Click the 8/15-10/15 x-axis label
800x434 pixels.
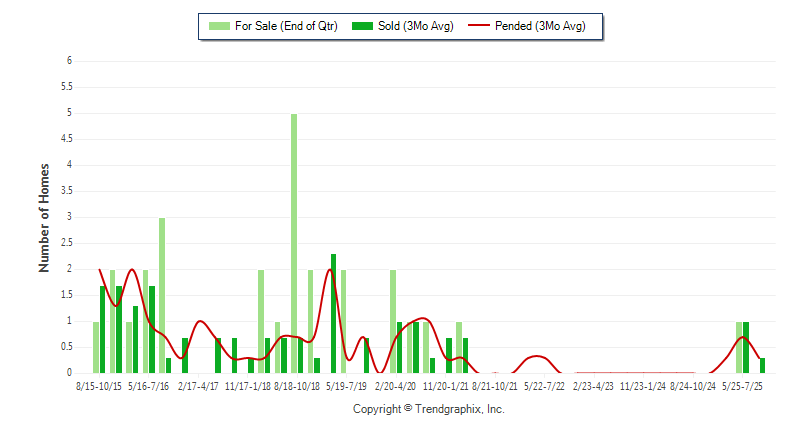tap(101, 386)
